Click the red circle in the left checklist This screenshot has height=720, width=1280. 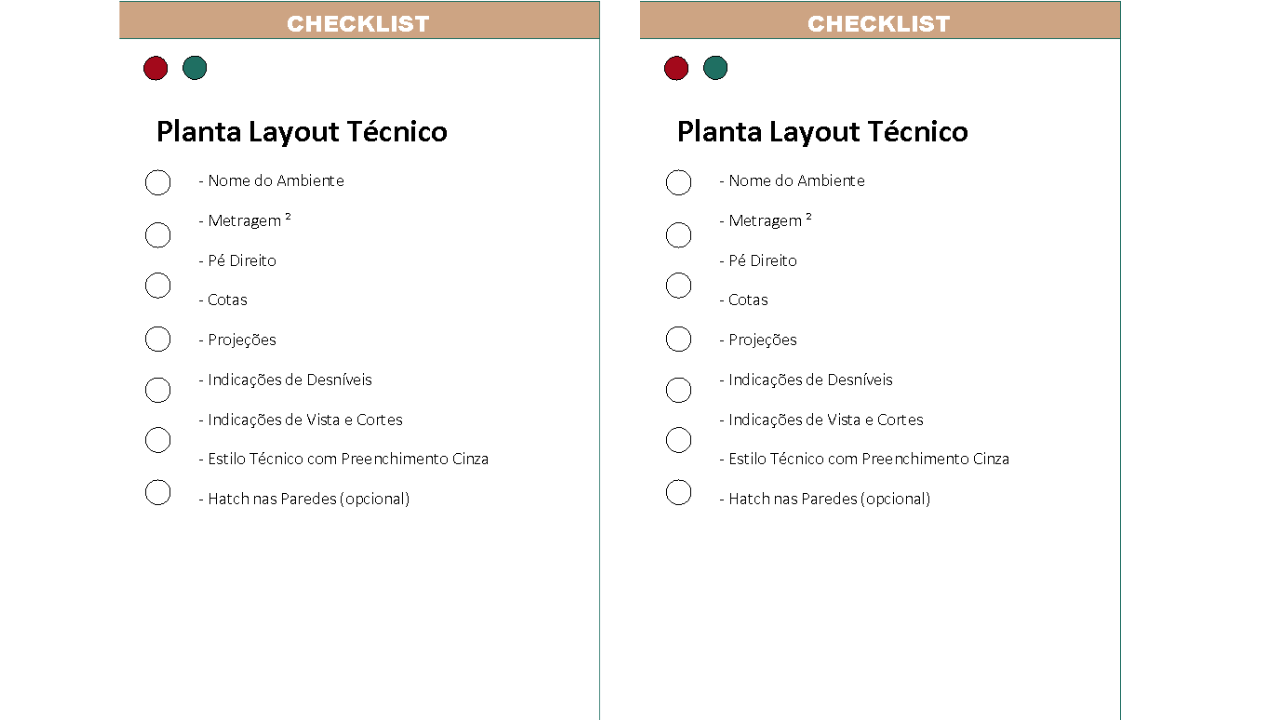coord(155,68)
